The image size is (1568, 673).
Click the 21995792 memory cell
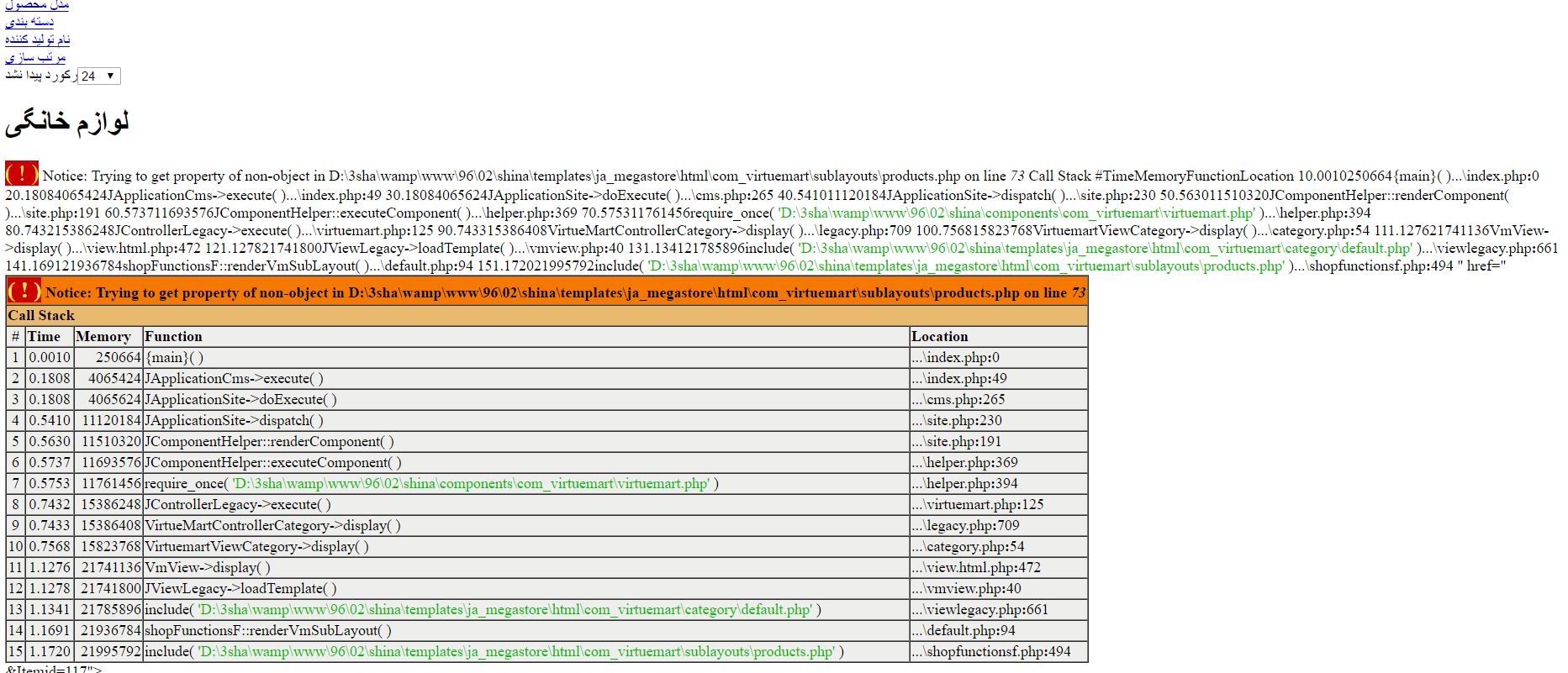click(x=108, y=651)
